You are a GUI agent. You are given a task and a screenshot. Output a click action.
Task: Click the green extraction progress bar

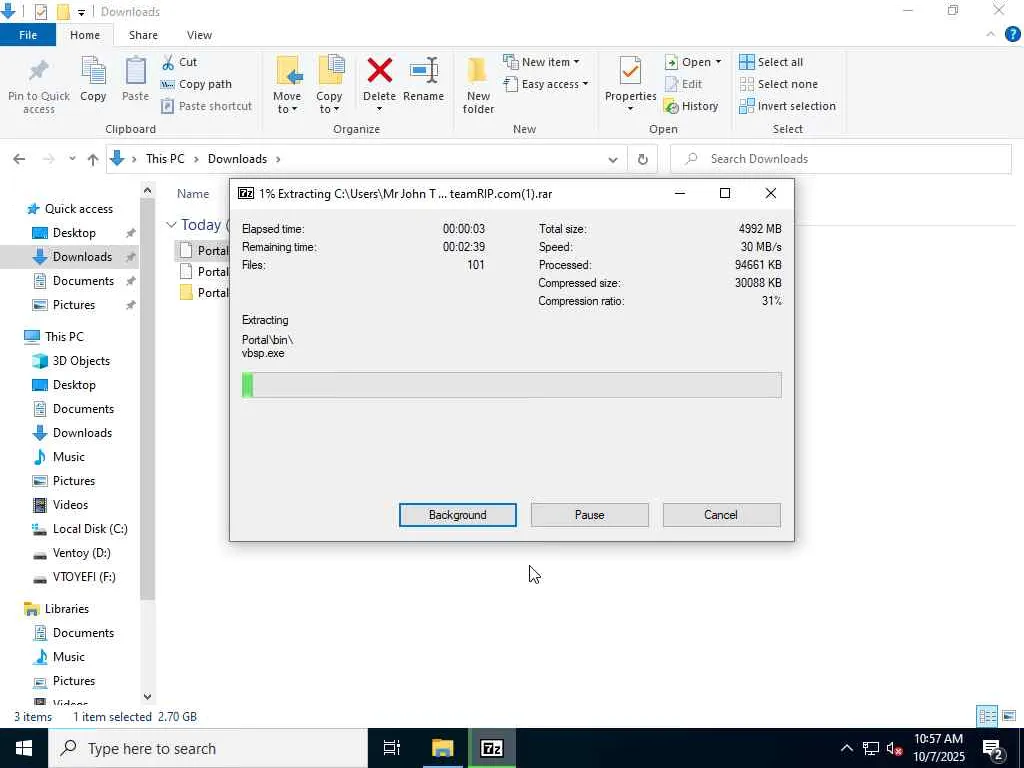tap(511, 385)
